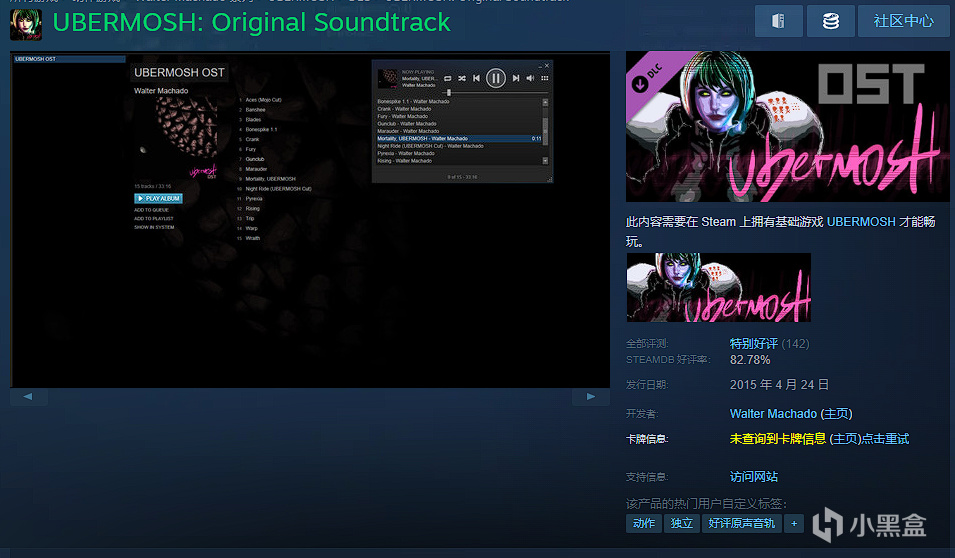Select track 11 'Pyrexia' in album list
955x558 pixels.
(253, 199)
